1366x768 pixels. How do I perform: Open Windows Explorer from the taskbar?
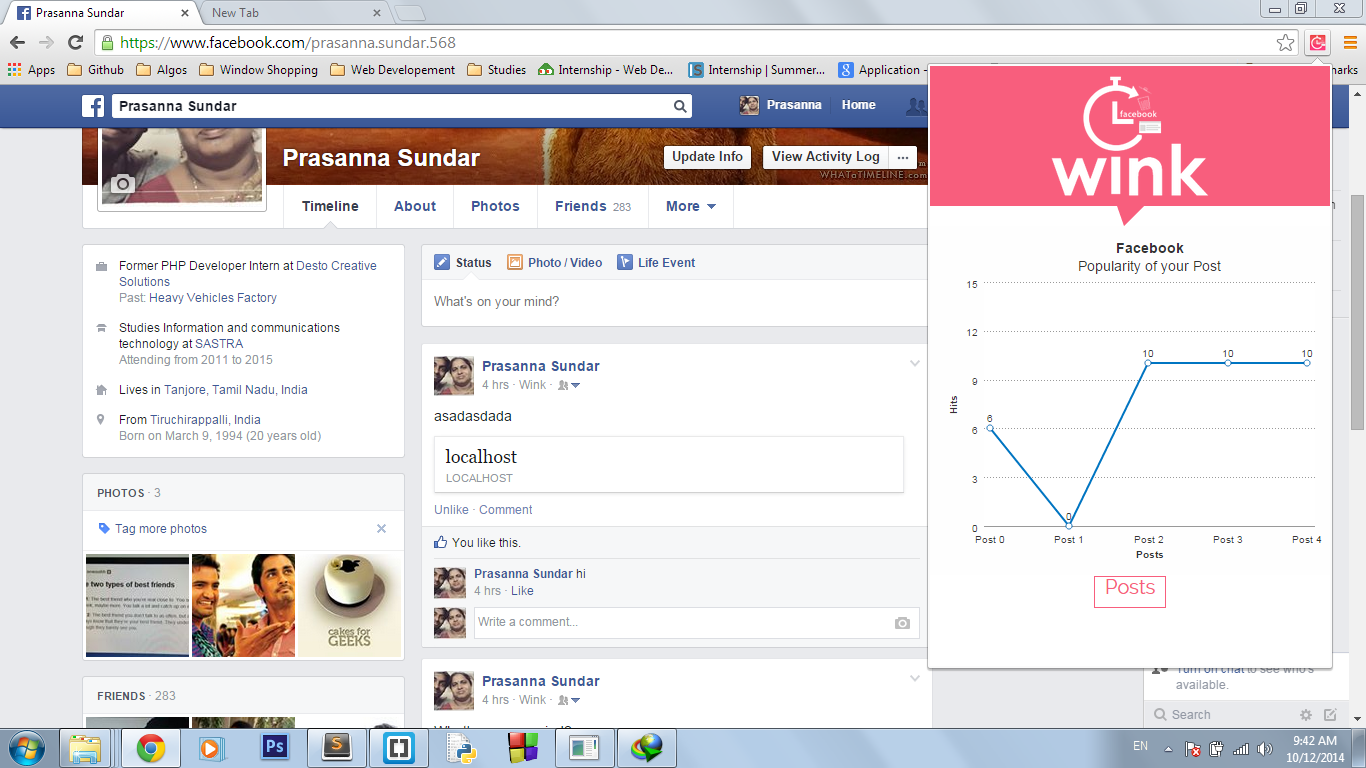click(x=86, y=748)
